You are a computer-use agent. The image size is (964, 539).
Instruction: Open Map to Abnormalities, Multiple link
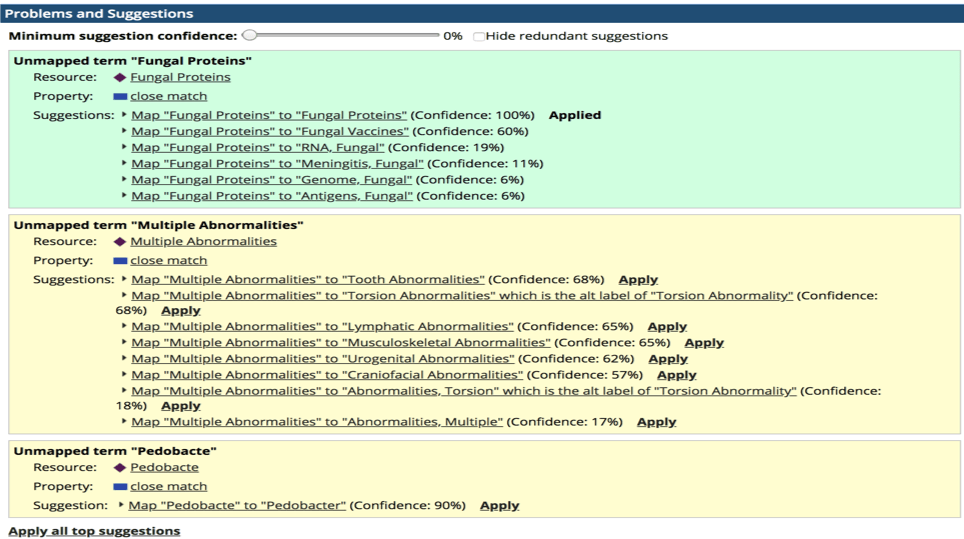coord(317,422)
